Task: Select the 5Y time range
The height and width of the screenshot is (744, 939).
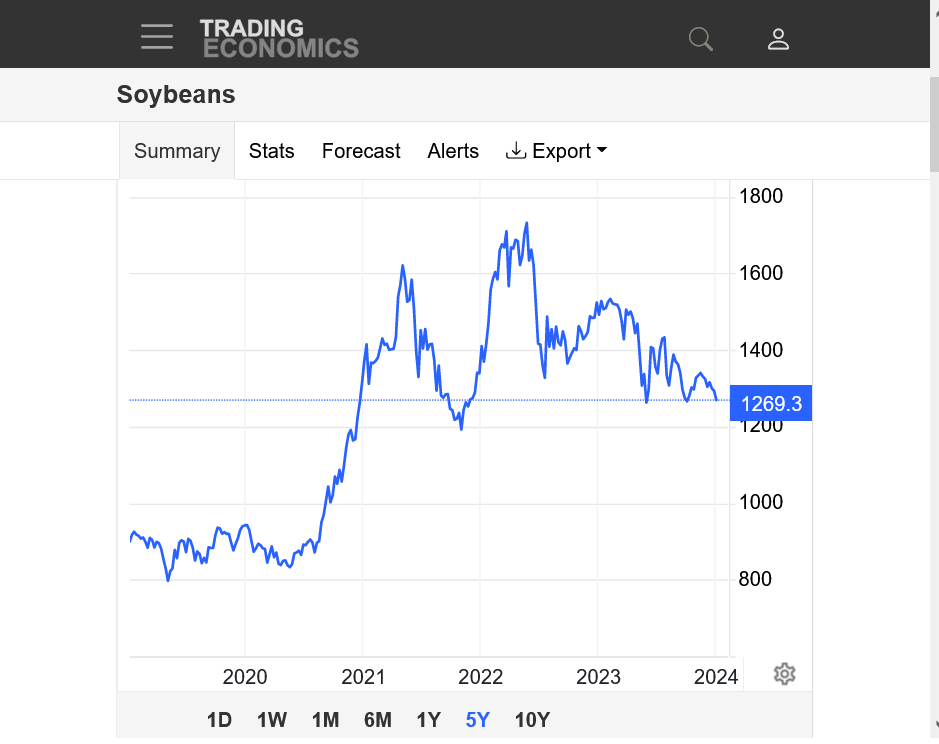Action: pyautogui.click(x=478, y=720)
